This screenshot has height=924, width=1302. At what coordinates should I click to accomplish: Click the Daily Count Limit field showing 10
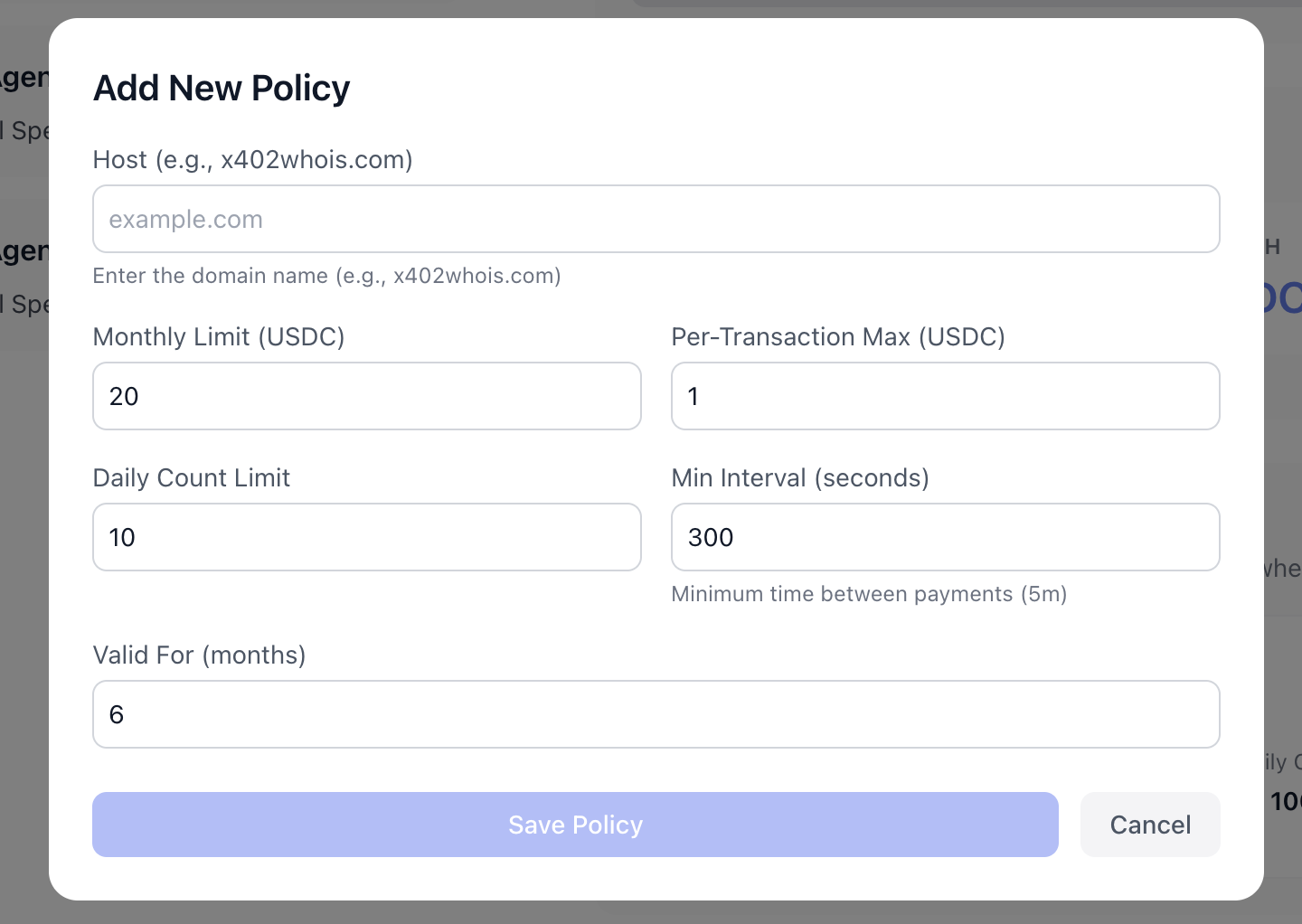point(366,537)
